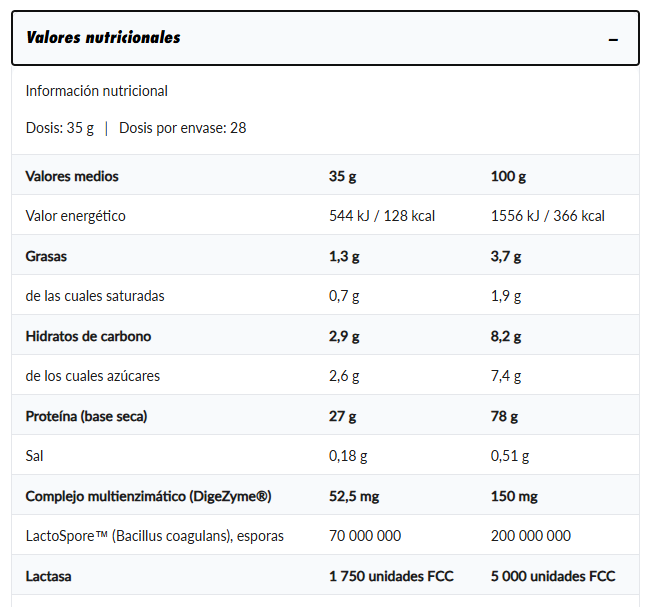Click de los cuales azúcares row

point(325,376)
